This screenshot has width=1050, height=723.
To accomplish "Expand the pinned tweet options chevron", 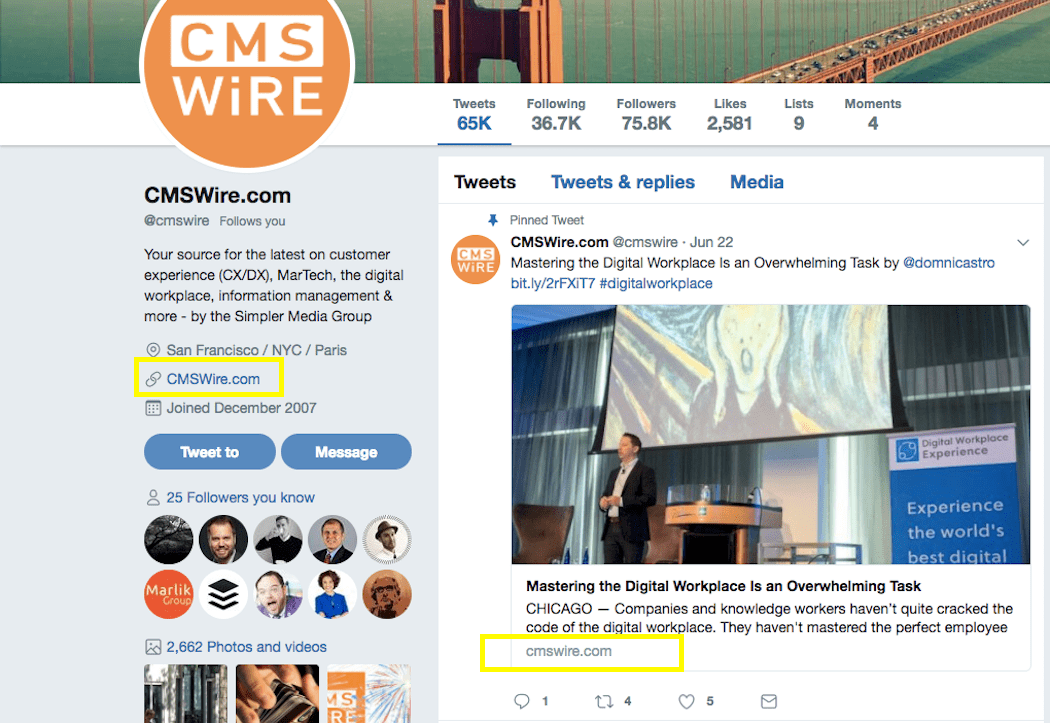I will [1023, 242].
